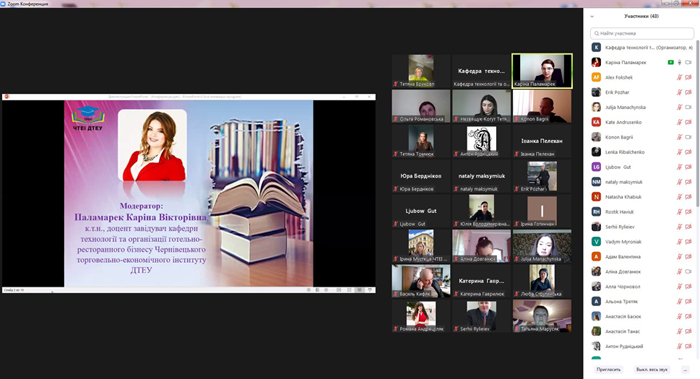Toggle Каріна Паламарек's microphone in participants list
Screen dimensions: 700x379
679,62
